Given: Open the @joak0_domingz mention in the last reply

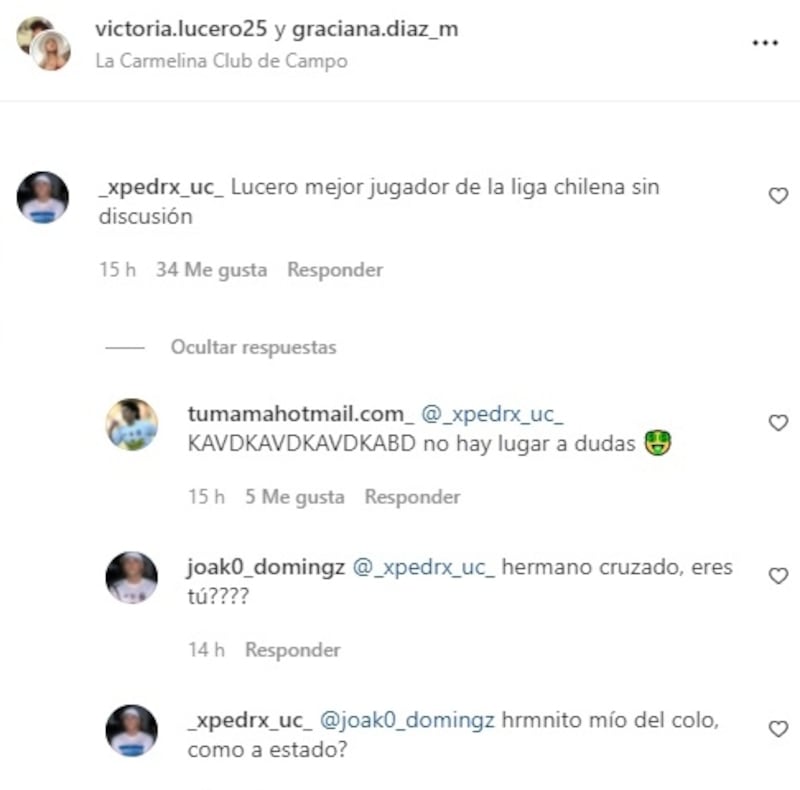Looking at the screenshot, I should (407, 720).
